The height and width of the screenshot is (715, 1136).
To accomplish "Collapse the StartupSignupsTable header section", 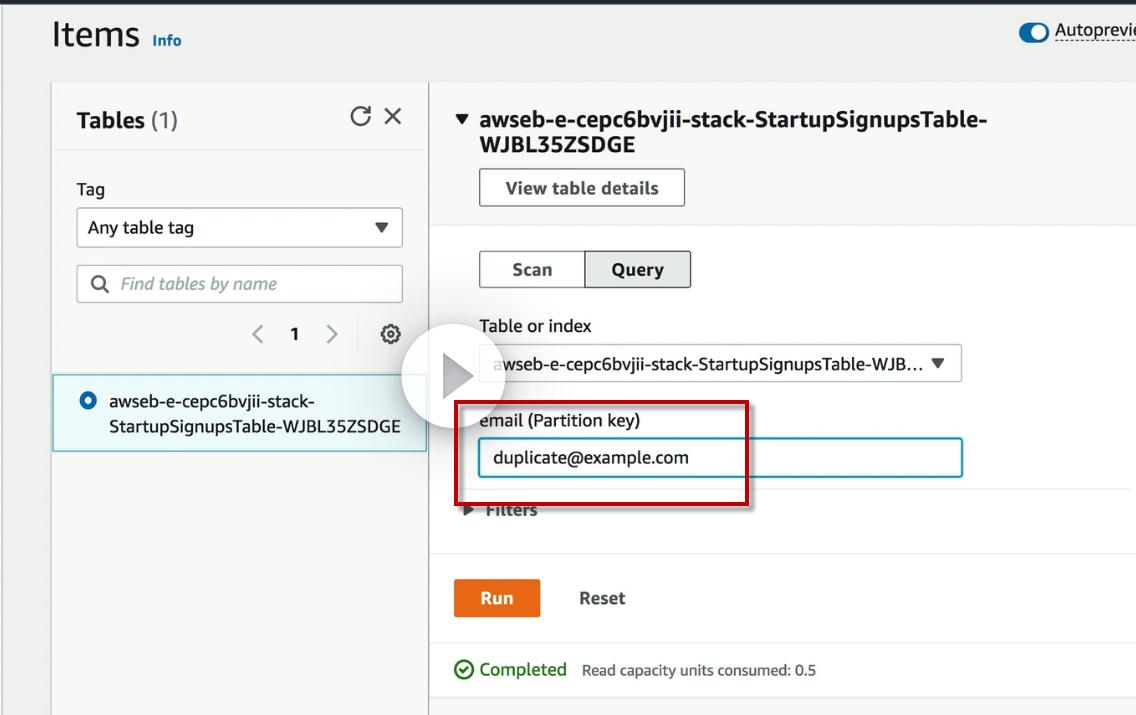I will pos(461,119).
